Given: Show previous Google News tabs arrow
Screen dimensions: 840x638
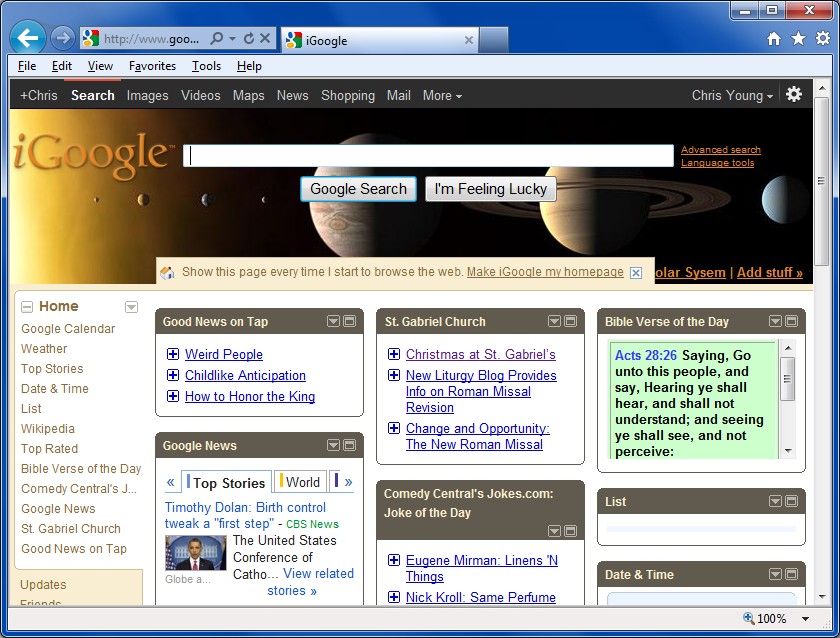Looking at the screenshot, I should pos(170,482).
